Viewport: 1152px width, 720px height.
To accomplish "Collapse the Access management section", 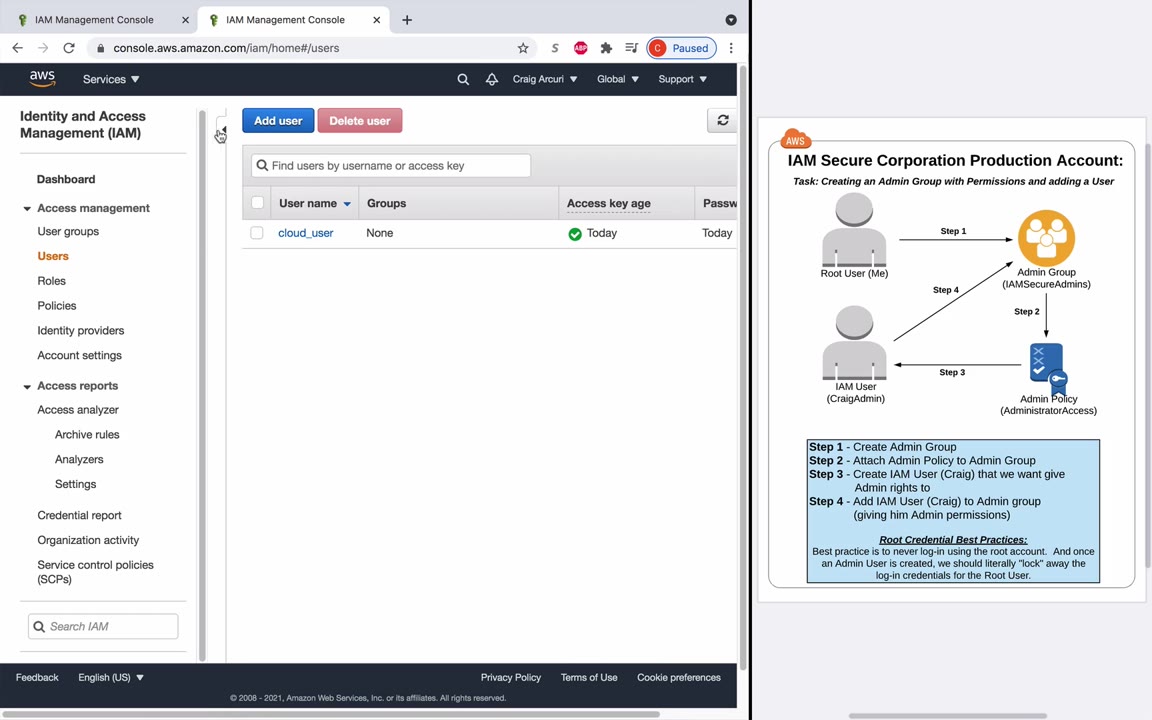I will (x=27, y=209).
